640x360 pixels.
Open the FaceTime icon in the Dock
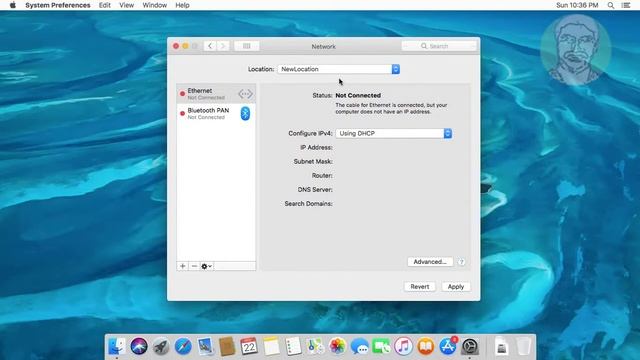pyautogui.click(x=382, y=347)
